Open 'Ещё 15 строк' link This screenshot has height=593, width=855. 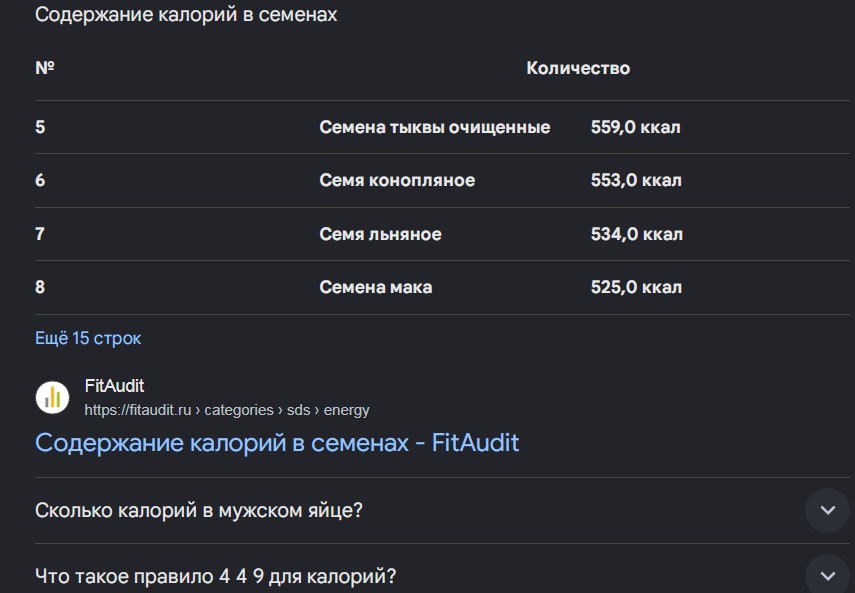(x=88, y=338)
